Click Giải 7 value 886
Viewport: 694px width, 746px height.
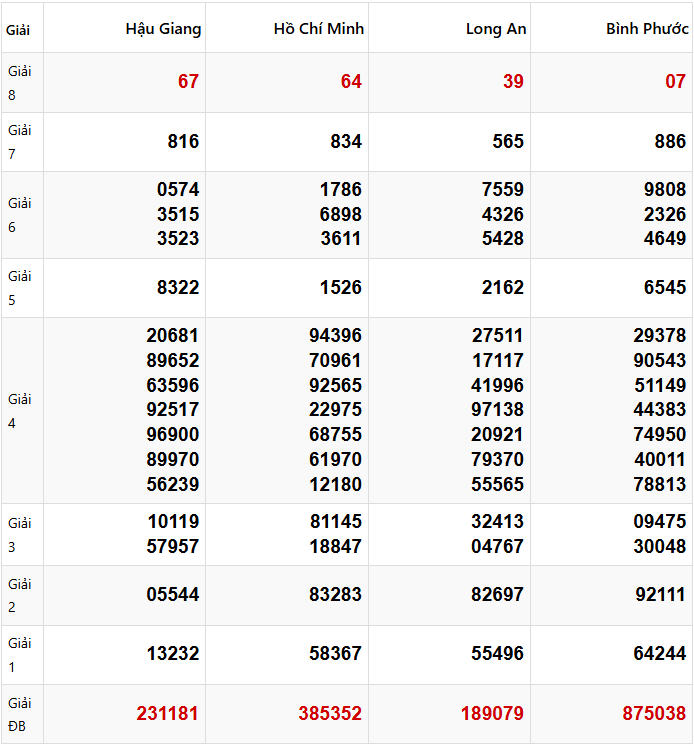(670, 141)
